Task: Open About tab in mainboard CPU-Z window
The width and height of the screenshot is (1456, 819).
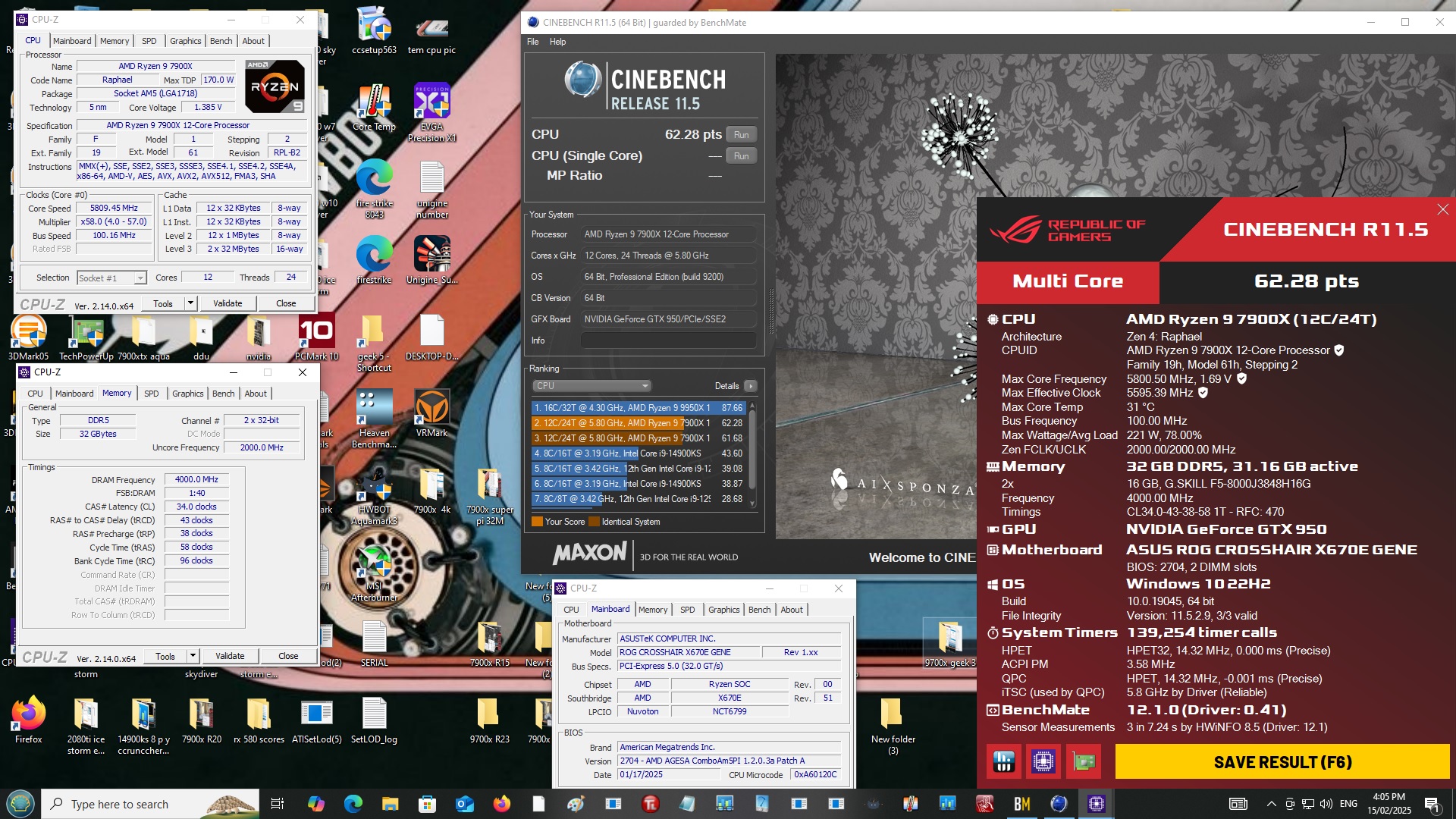Action: pos(792,610)
